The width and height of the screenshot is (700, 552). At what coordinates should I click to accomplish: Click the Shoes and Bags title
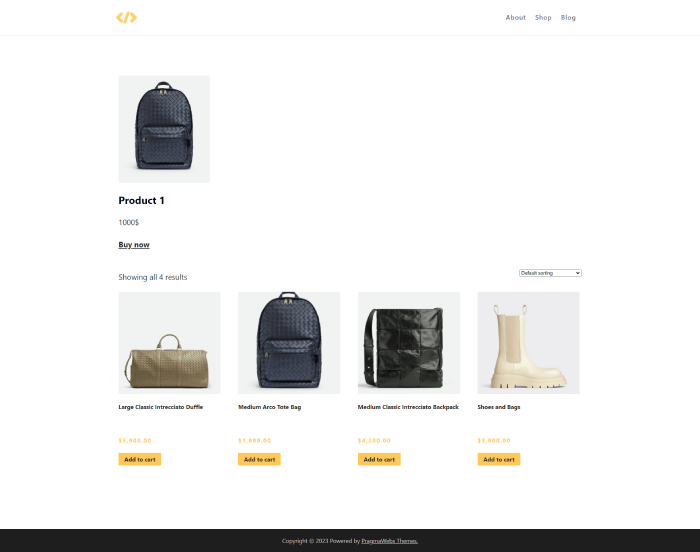[x=499, y=407]
